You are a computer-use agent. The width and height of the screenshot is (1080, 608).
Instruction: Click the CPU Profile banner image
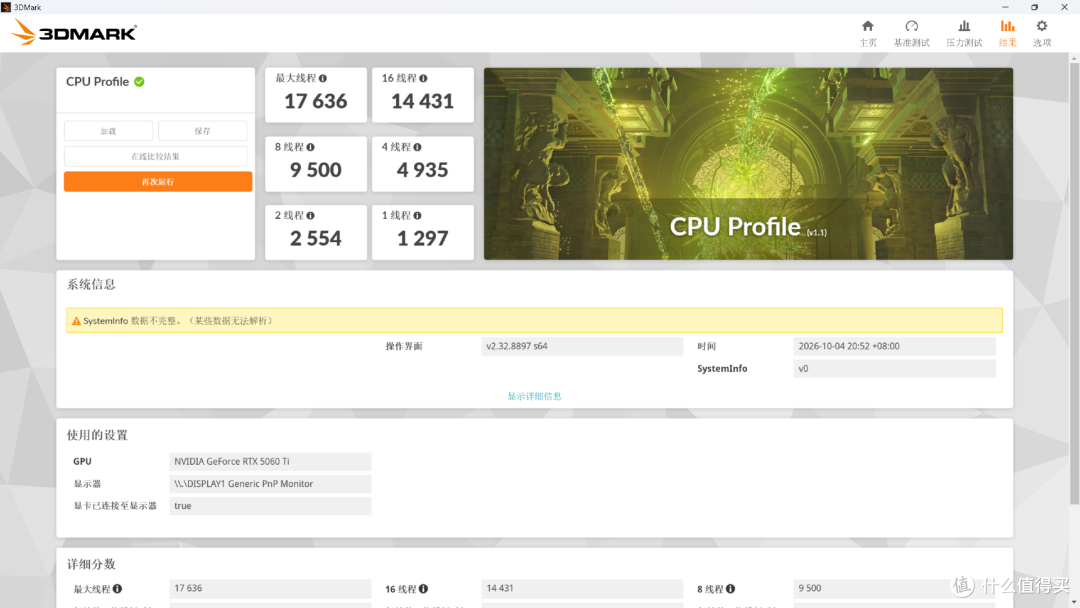click(x=748, y=164)
